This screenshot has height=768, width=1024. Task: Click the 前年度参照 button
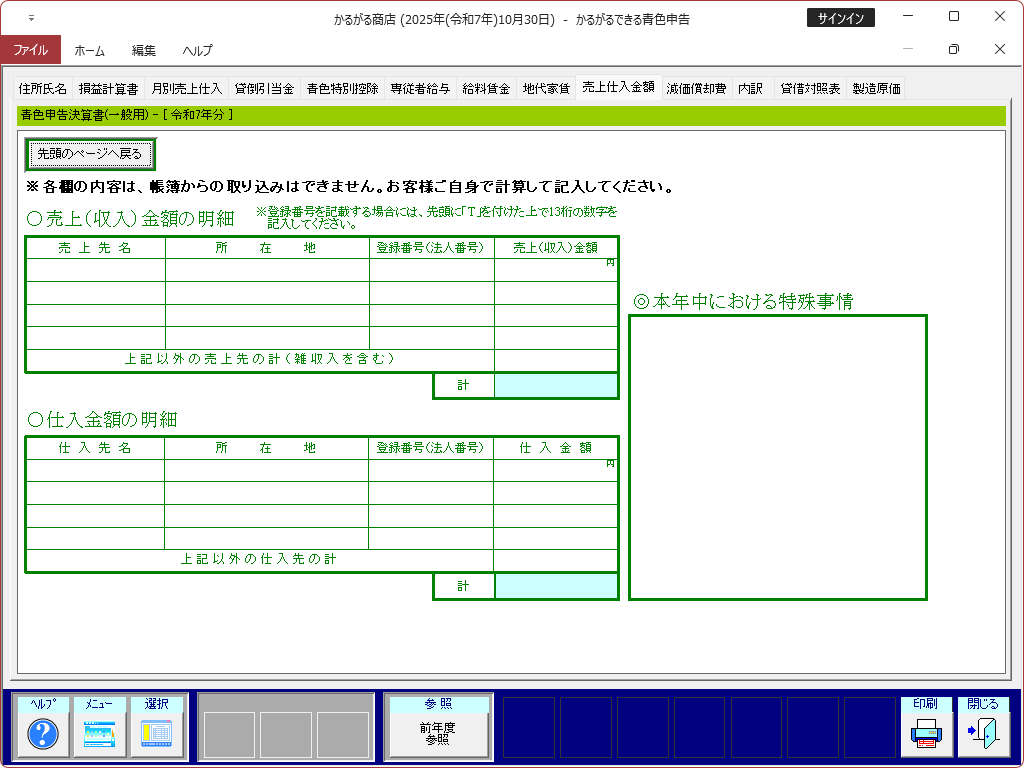437,735
